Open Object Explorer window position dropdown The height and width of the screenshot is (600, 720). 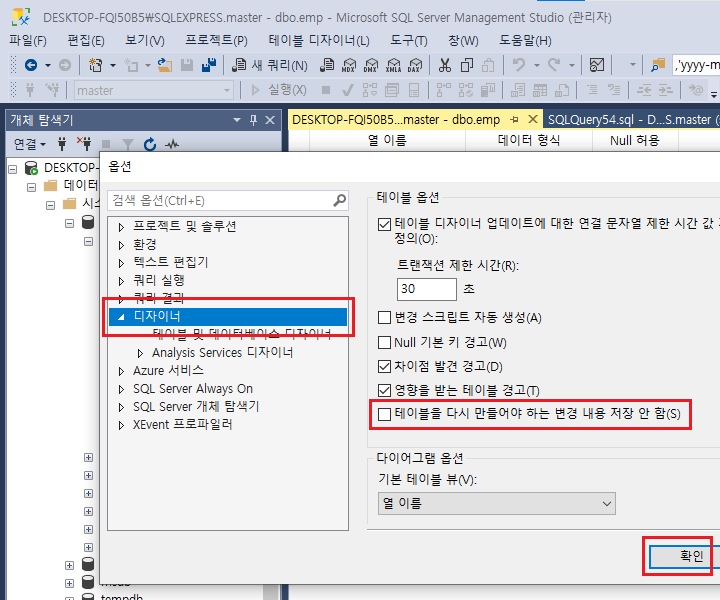point(237,120)
